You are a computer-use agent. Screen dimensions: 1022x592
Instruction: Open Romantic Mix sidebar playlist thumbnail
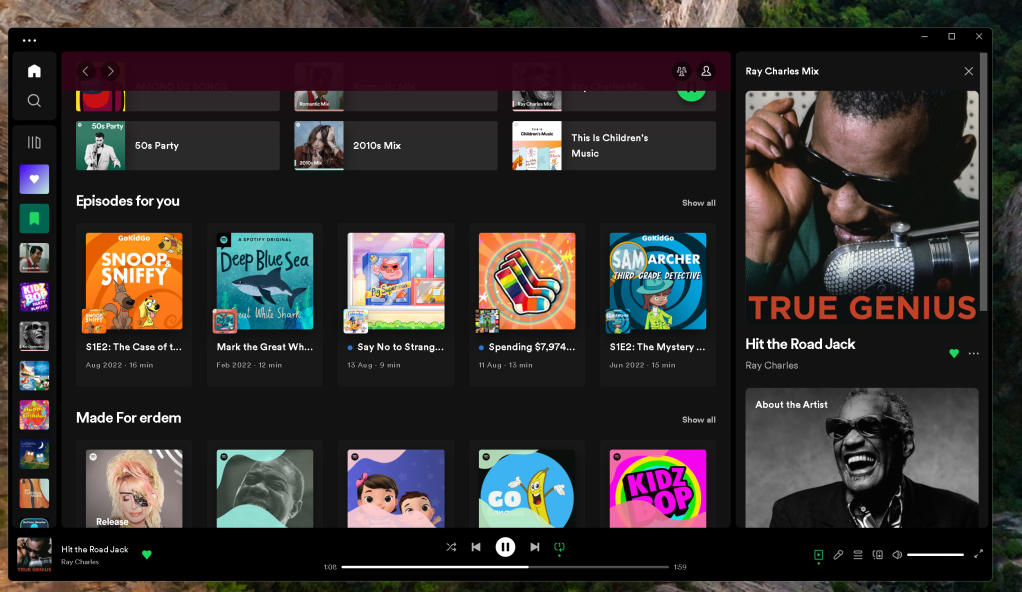tap(34, 258)
